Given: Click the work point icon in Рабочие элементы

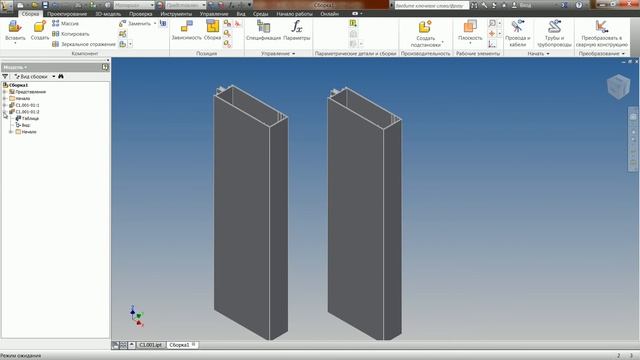Looking at the screenshot, I should coord(492,33).
